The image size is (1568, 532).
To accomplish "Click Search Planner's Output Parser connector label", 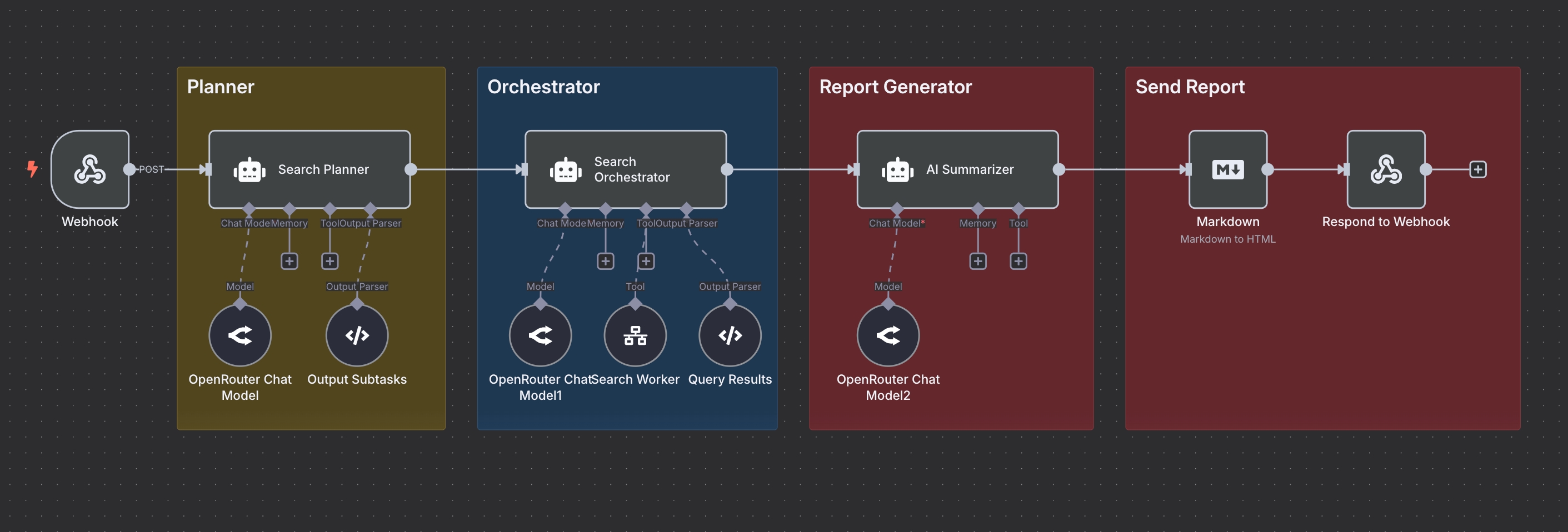I will coord(370,223).
